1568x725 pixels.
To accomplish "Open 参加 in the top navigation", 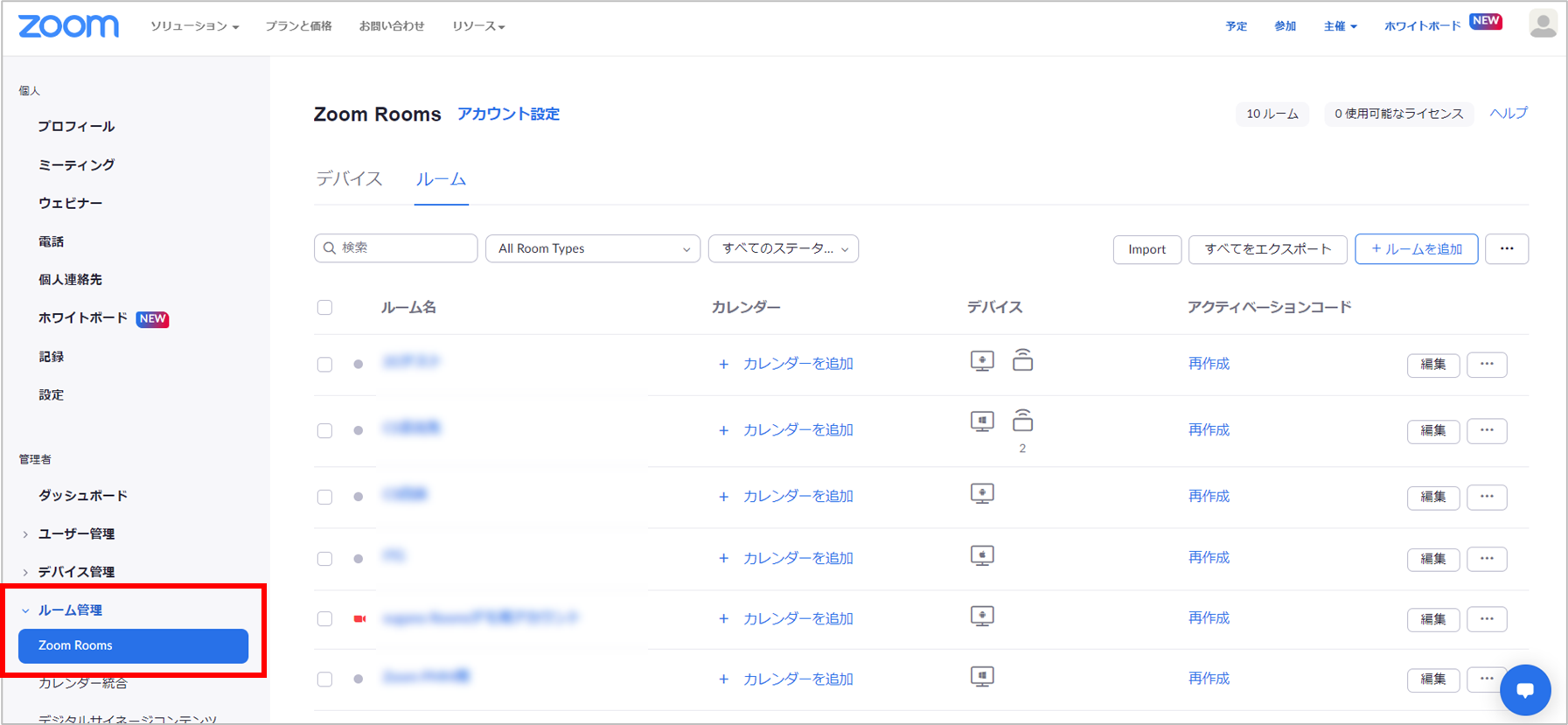I will [1285, 26].
